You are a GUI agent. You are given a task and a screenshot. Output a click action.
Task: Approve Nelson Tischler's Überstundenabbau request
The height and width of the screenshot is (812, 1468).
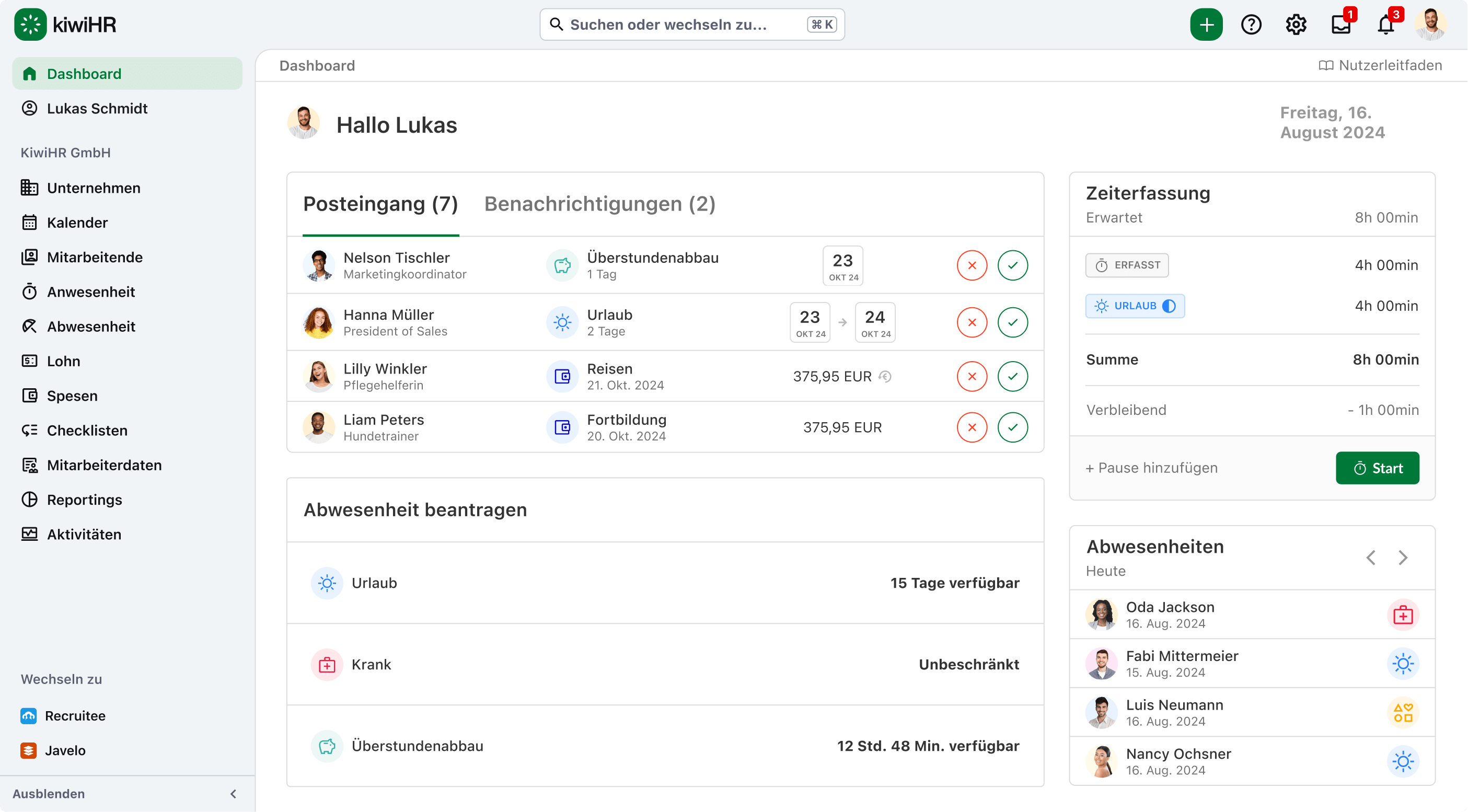1013,265
